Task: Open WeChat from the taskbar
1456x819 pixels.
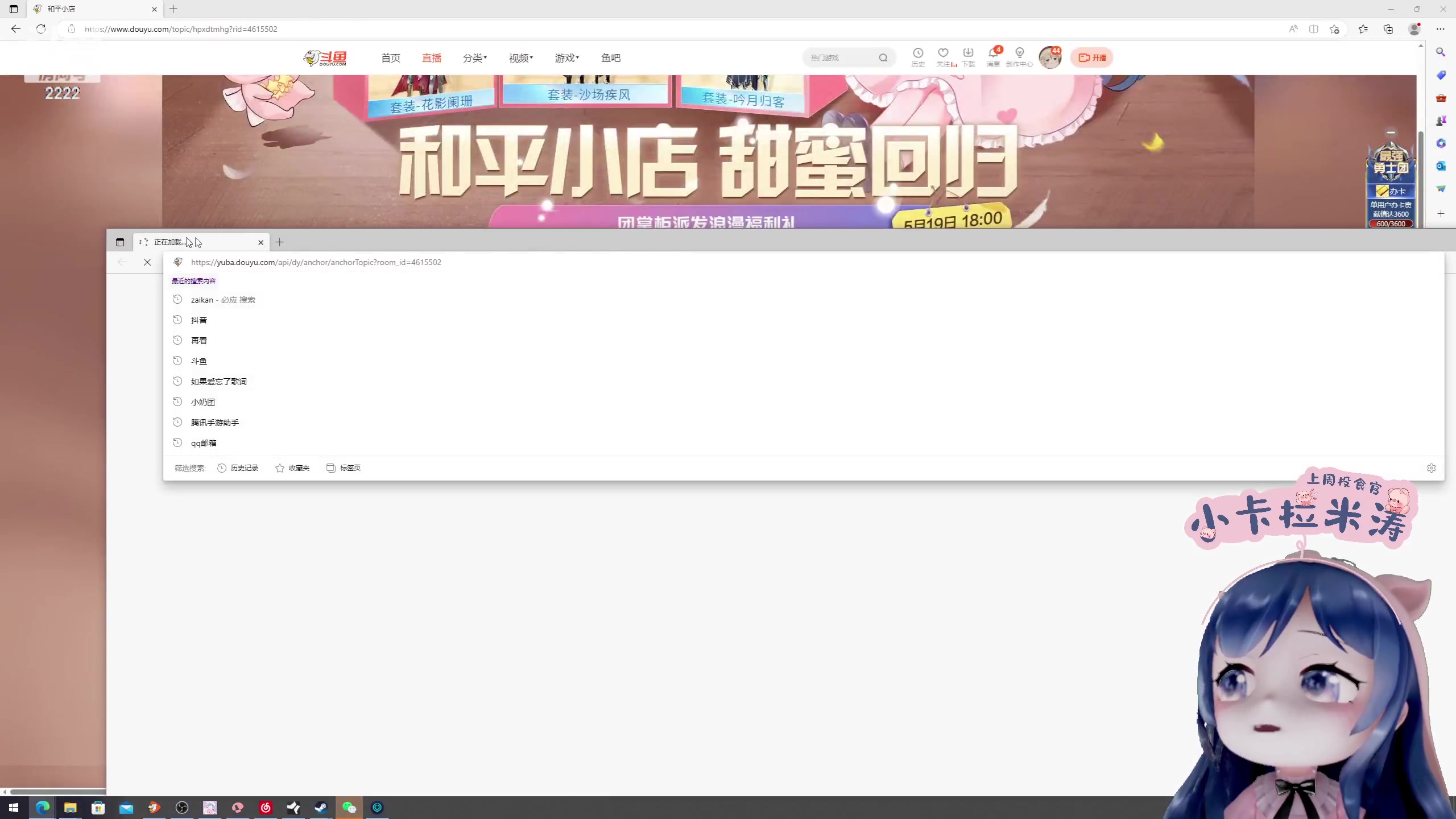Action: 349,808
